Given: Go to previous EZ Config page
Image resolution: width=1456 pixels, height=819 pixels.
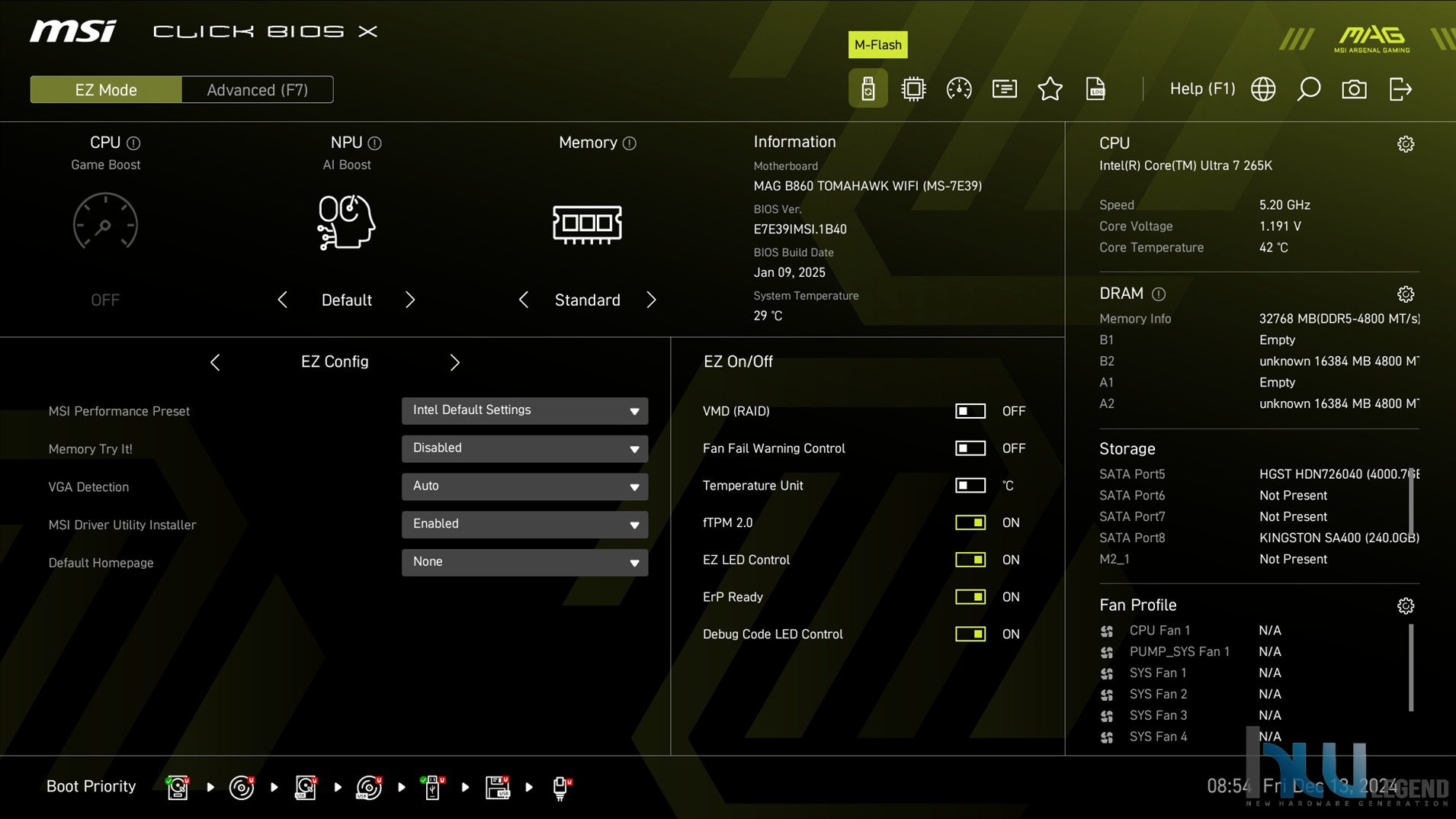Looking at the screenshot, I should 215,362.
